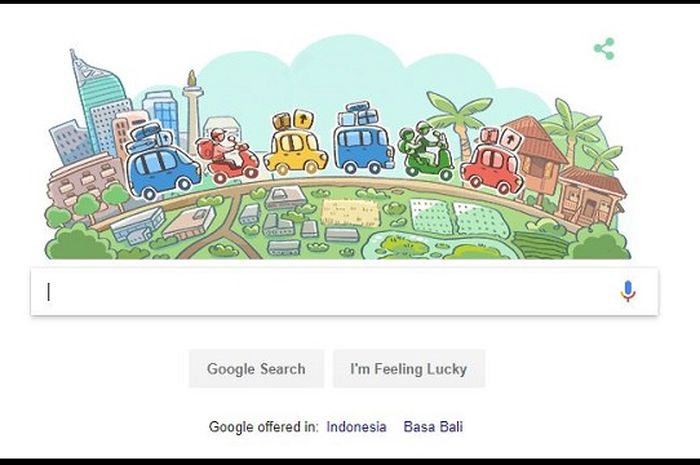Screen dimensions: 700x465
Task: Click the stilted wooden house in the doodle
Action: coord(537,155)
